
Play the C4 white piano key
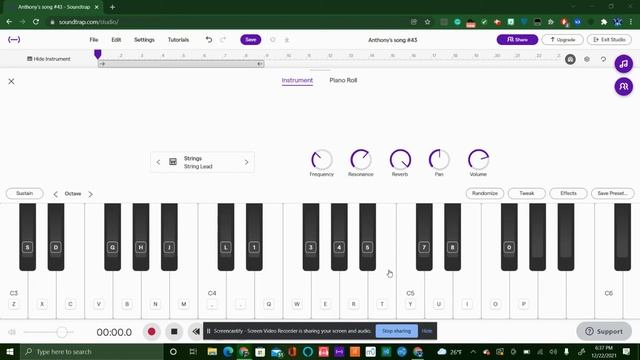click(212, 294)
